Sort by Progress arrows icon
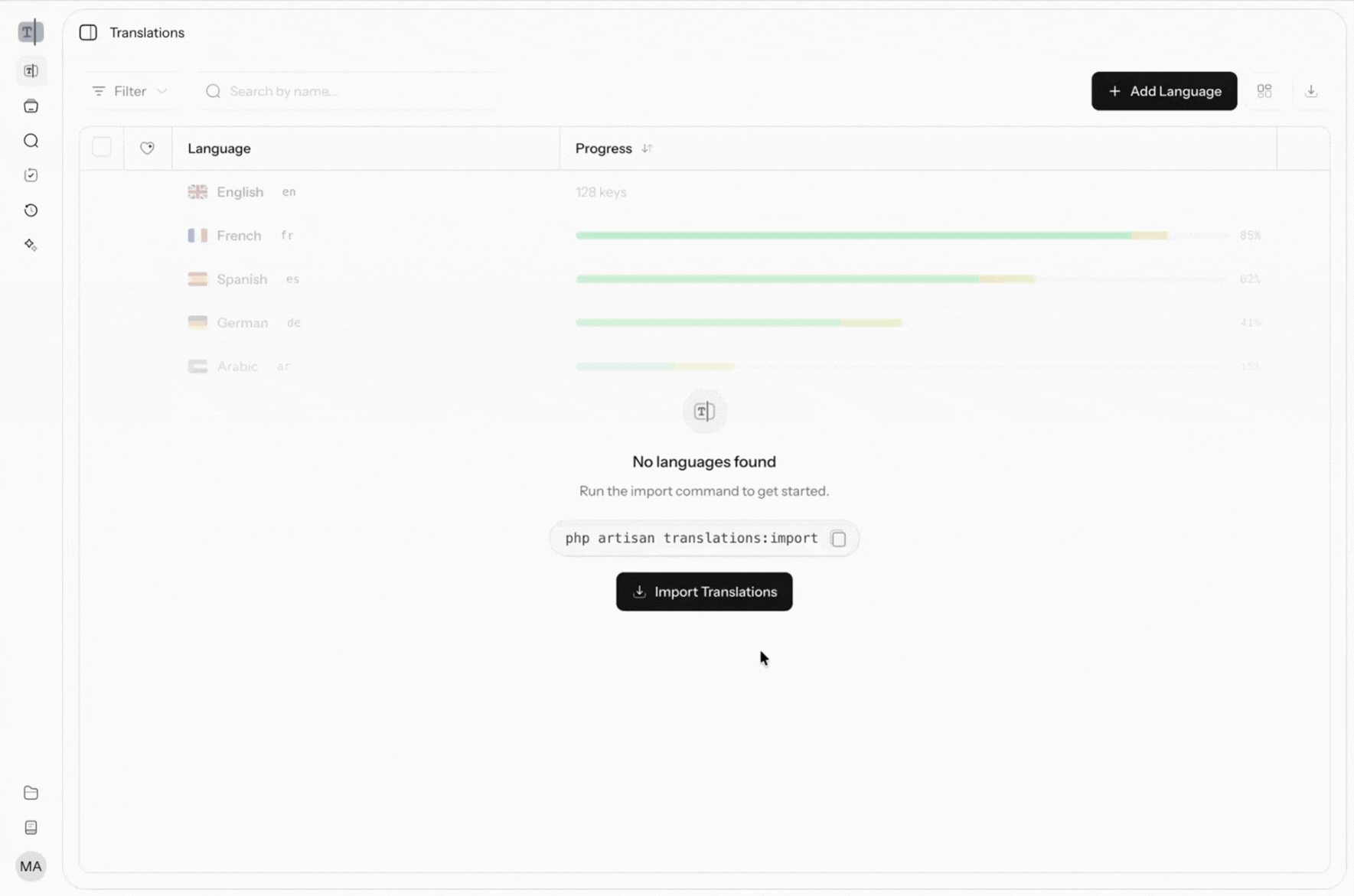 (647, 148)
